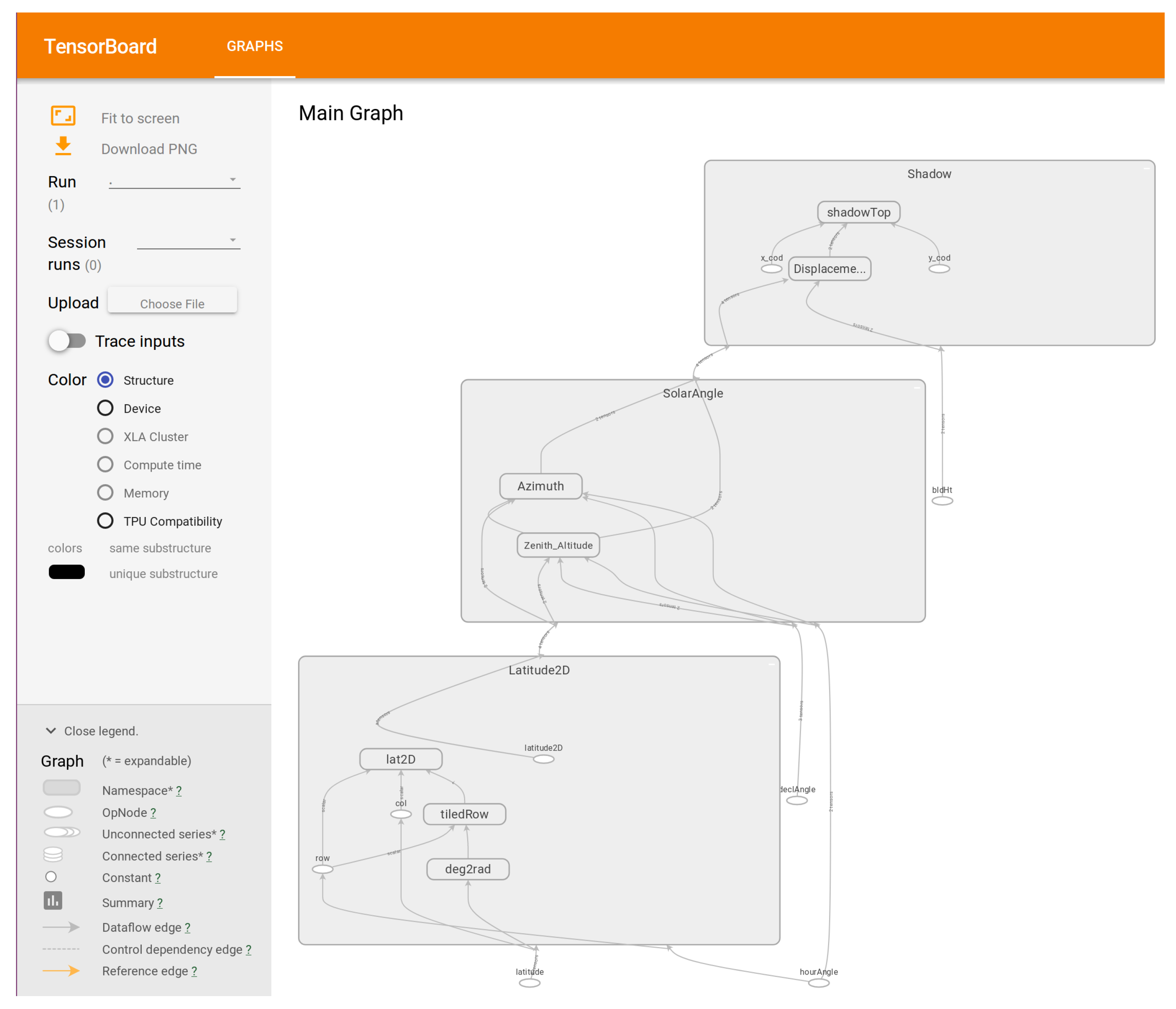Enable the Trace inputs switch
Screen dimensions: 1176x1009
click(x=67, y=340)
